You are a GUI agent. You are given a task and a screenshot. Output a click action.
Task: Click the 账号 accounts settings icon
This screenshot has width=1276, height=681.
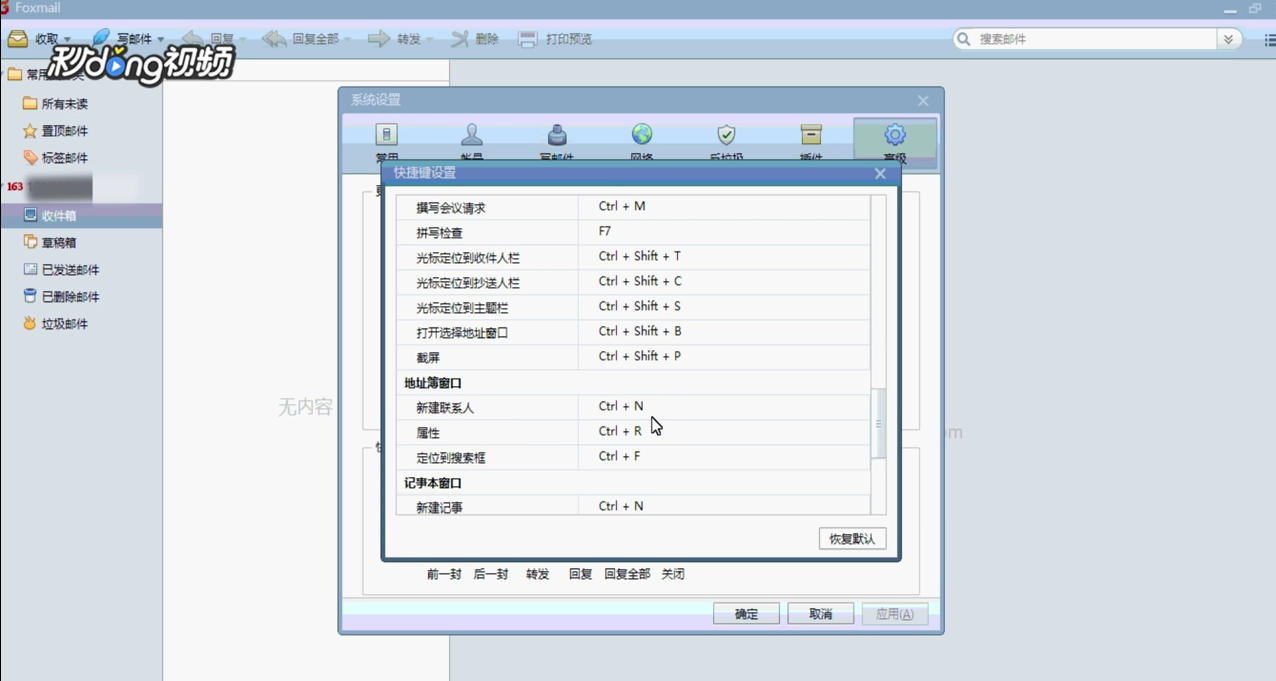point(472,134)
